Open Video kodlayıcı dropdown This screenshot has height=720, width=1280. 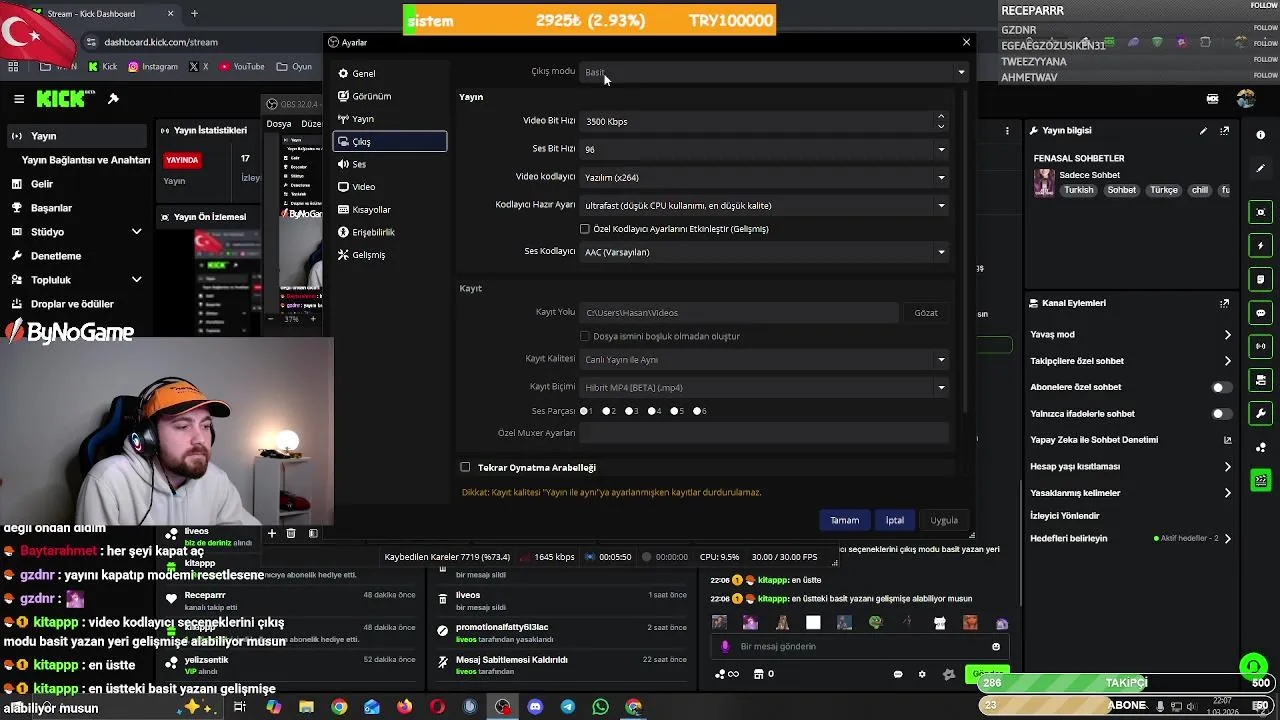tap(764, 177)
